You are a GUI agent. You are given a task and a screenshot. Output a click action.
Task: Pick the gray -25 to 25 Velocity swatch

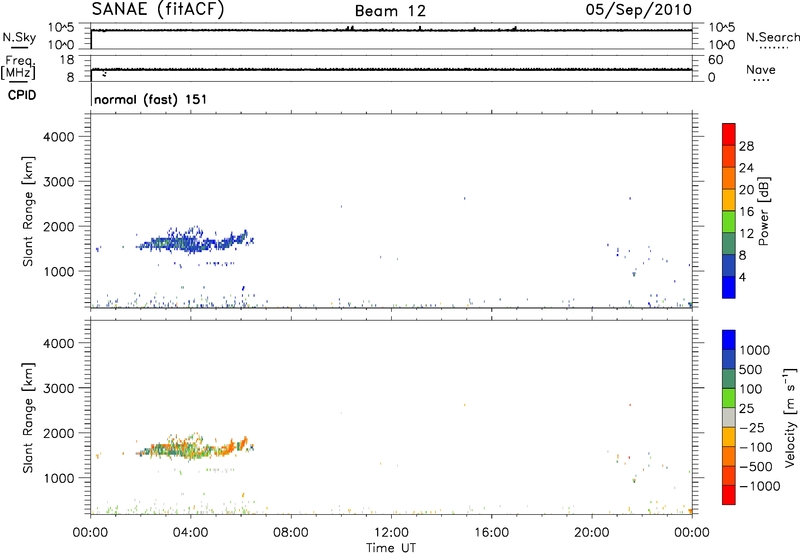pyautogui.click(x=729, y=417)
